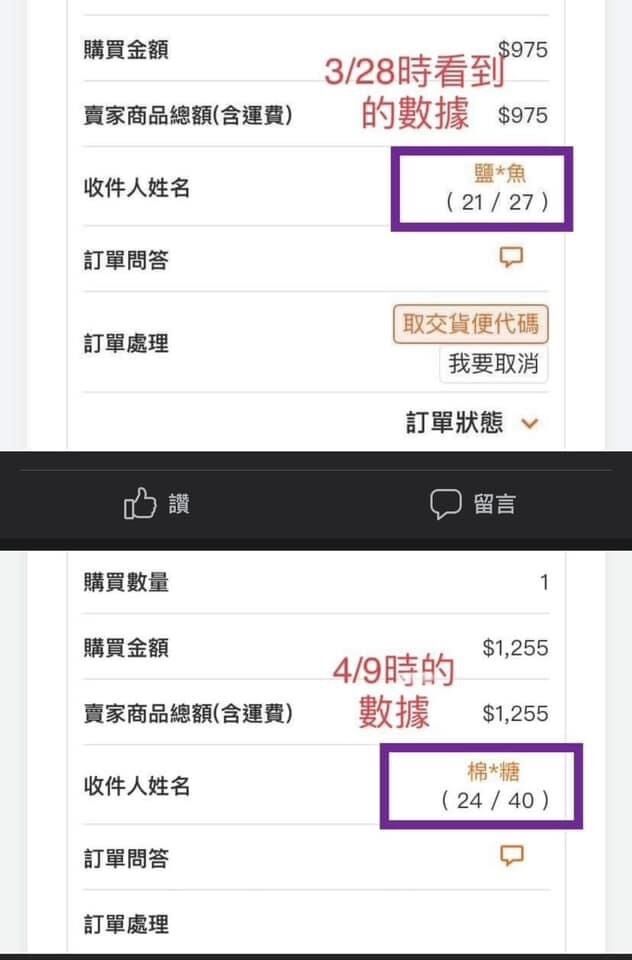Click the thumbs-up Like icon
This screenshot has width=632, height=960.
(x=140, y=504)
